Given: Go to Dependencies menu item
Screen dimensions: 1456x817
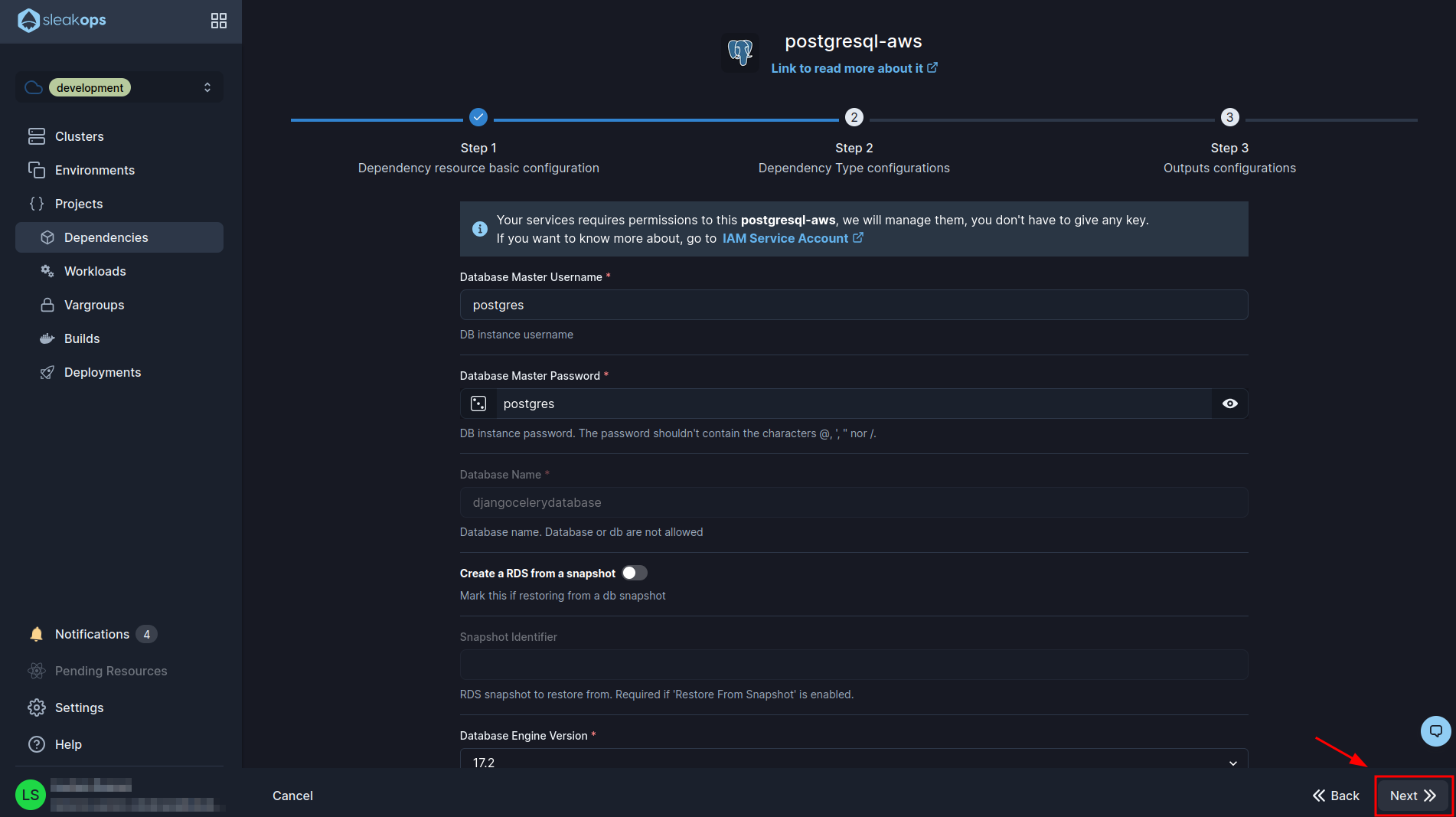Looking at the screenshot, I should (119, 237).
